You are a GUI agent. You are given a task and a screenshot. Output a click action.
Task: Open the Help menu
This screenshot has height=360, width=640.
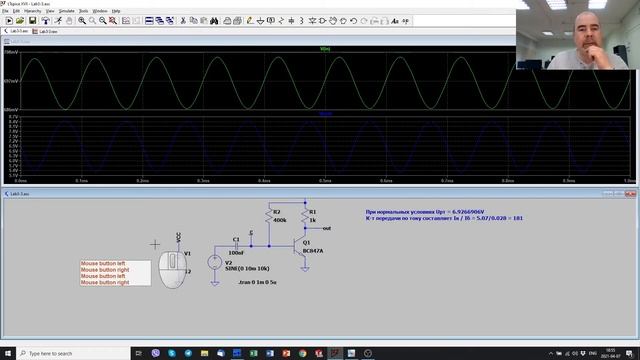tap(116, 11)
